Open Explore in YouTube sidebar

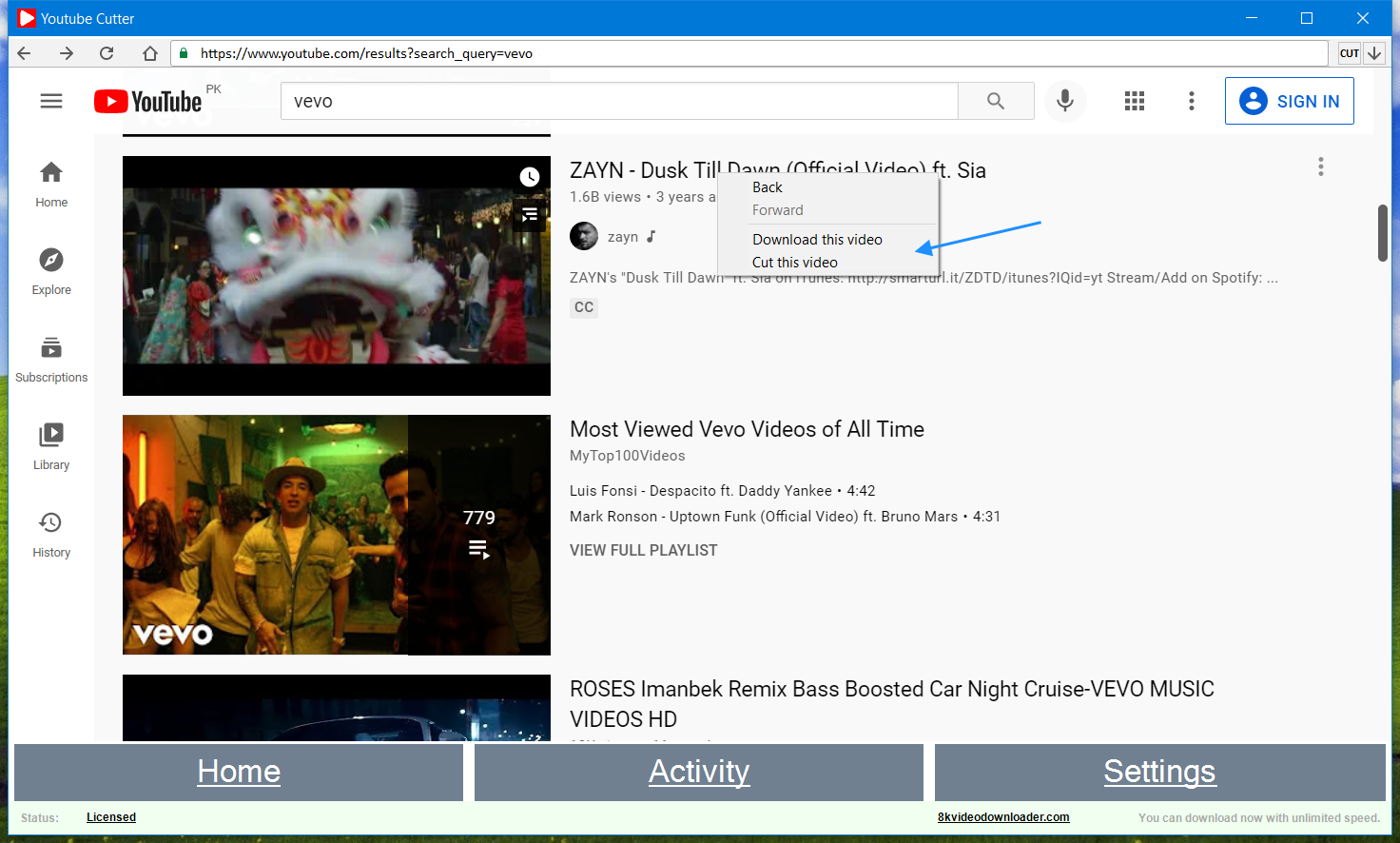51,272
